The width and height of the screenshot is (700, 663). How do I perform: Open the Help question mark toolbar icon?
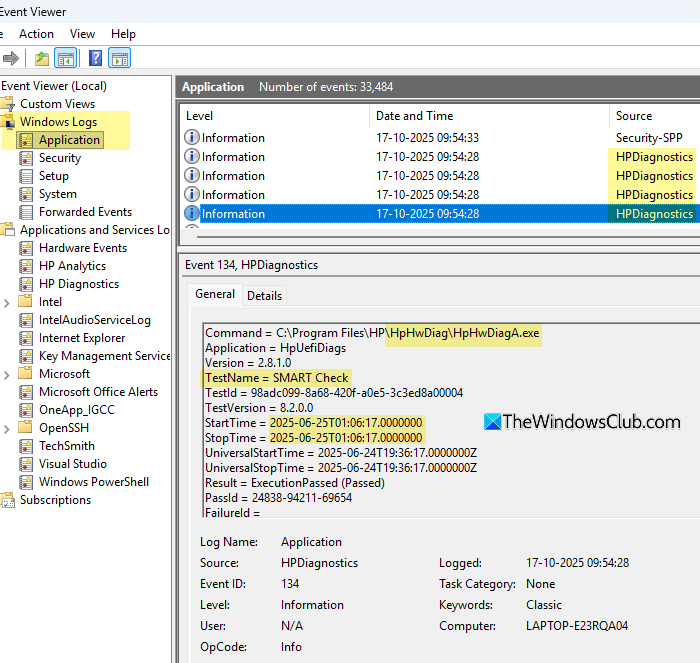(95, 58)
